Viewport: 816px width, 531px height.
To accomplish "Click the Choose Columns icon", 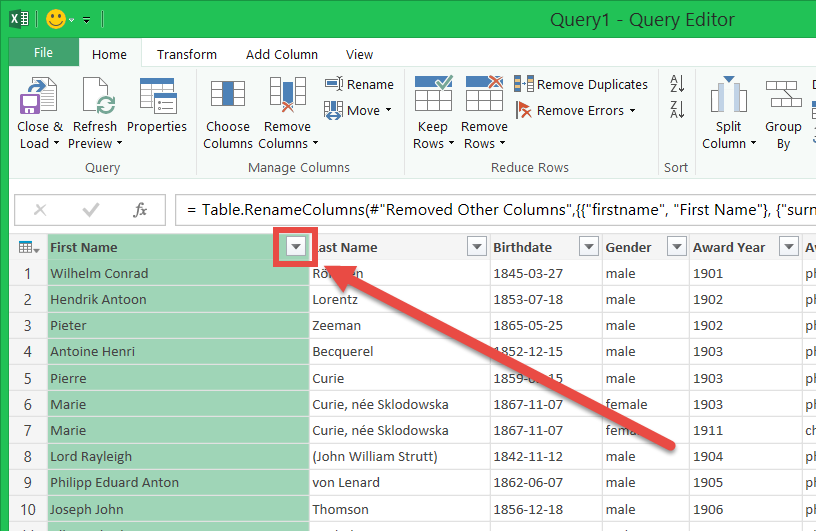I will click(227, 98).
